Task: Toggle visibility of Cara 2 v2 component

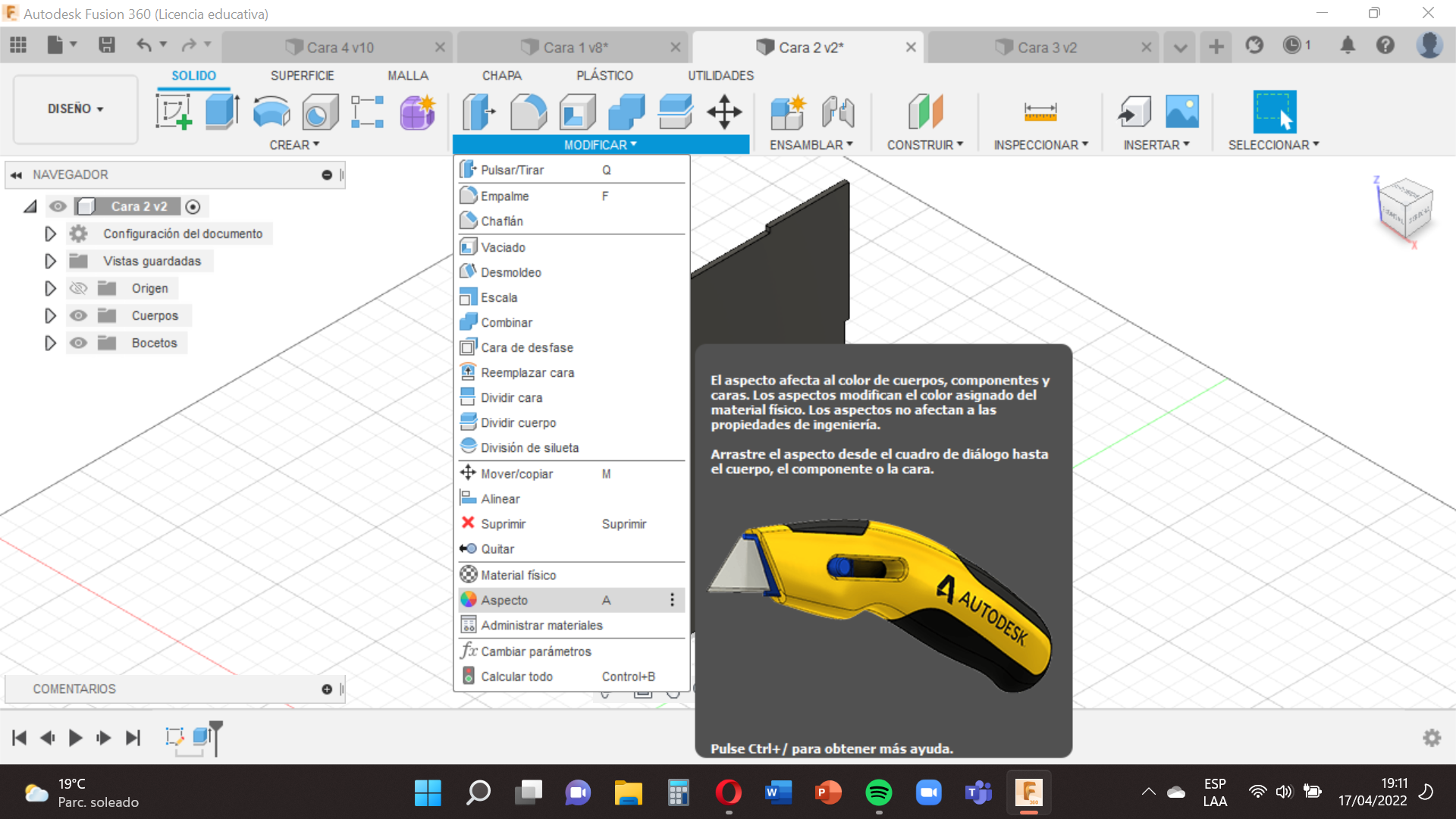Action: coord(58,206)
